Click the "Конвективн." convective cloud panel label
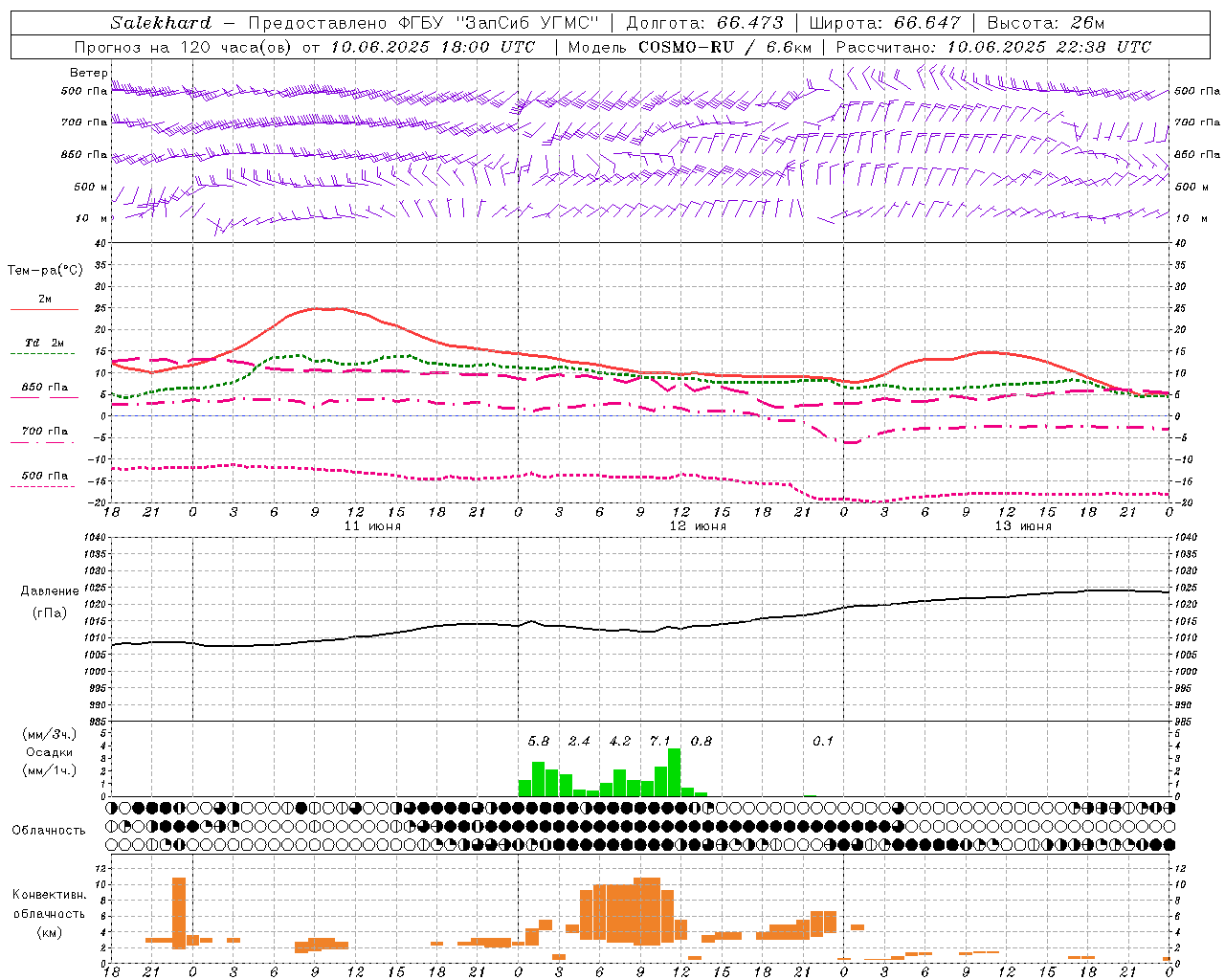 pyautogui.click(x=49, y=895)
